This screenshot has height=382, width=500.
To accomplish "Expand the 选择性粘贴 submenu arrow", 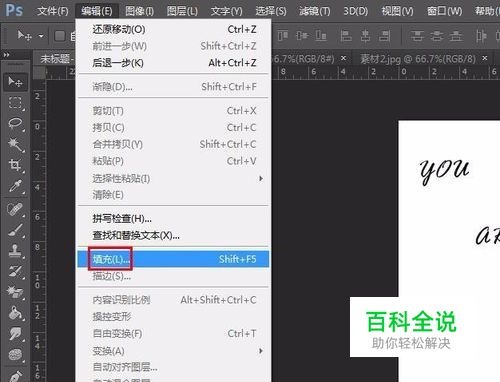I will tap(261, 179).
